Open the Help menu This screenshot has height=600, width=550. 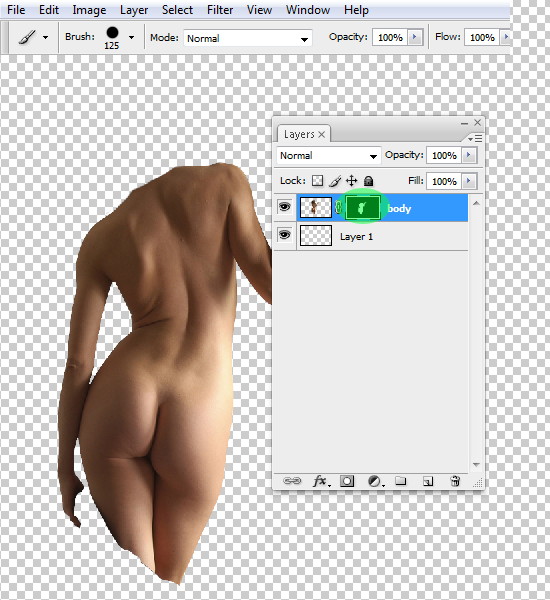click(x=356, y=10)
